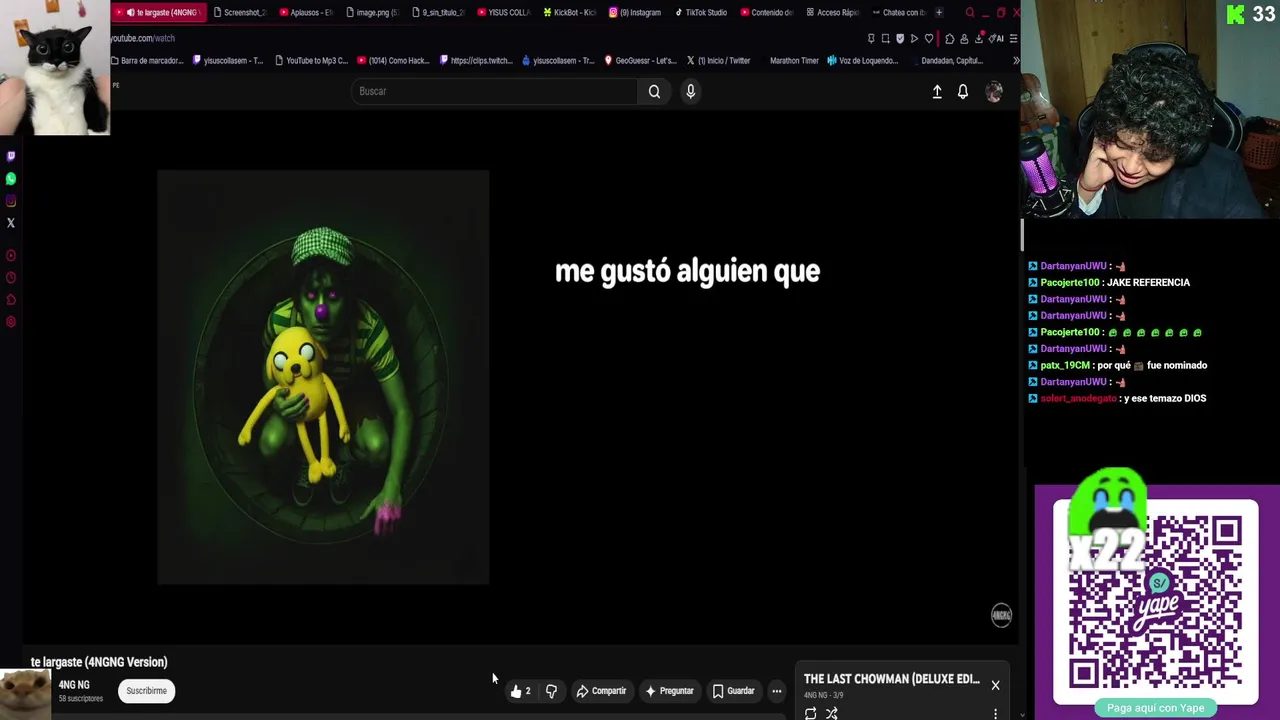The width and height of the screenshot is (1280, 720).
Task: Click the play icon in address bar
Action: pos(914,38)
